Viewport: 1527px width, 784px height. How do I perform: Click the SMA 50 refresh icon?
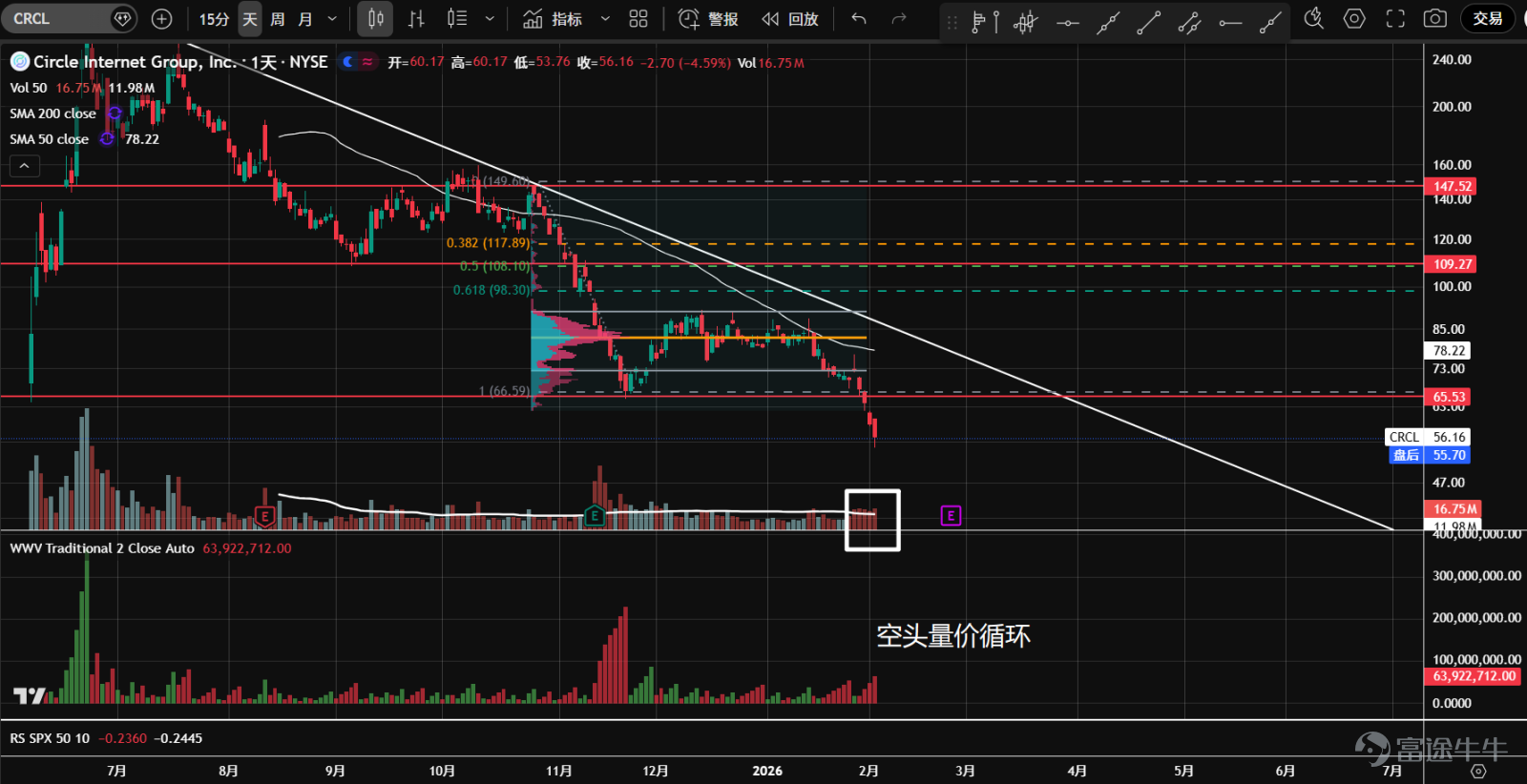(x=107, y=139)
